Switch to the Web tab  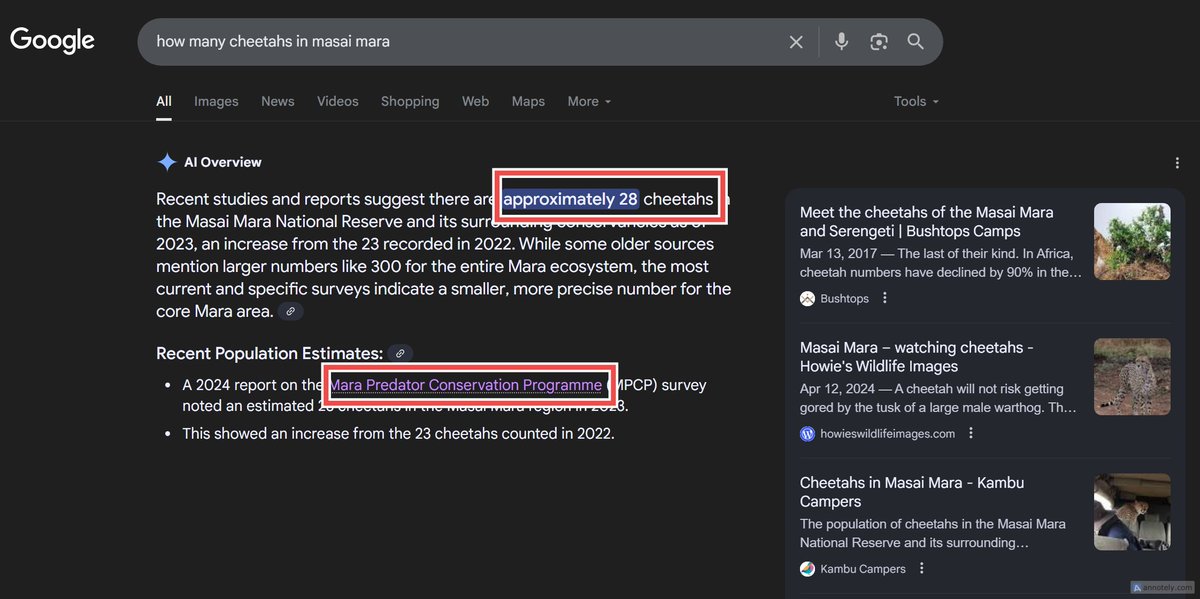pos(475,101)
